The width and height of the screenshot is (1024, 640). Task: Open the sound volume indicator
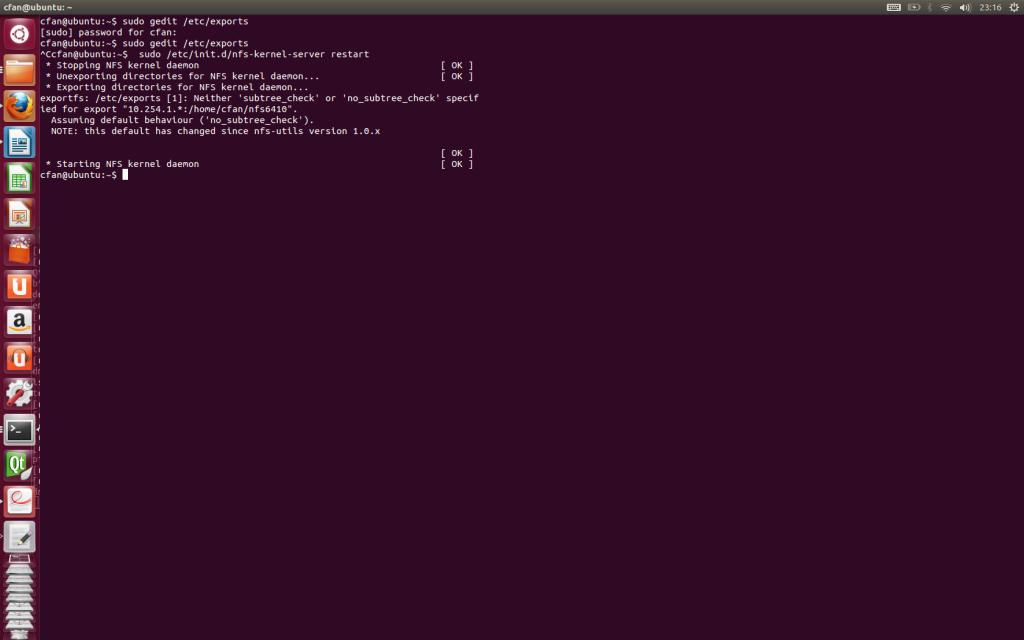965,7
